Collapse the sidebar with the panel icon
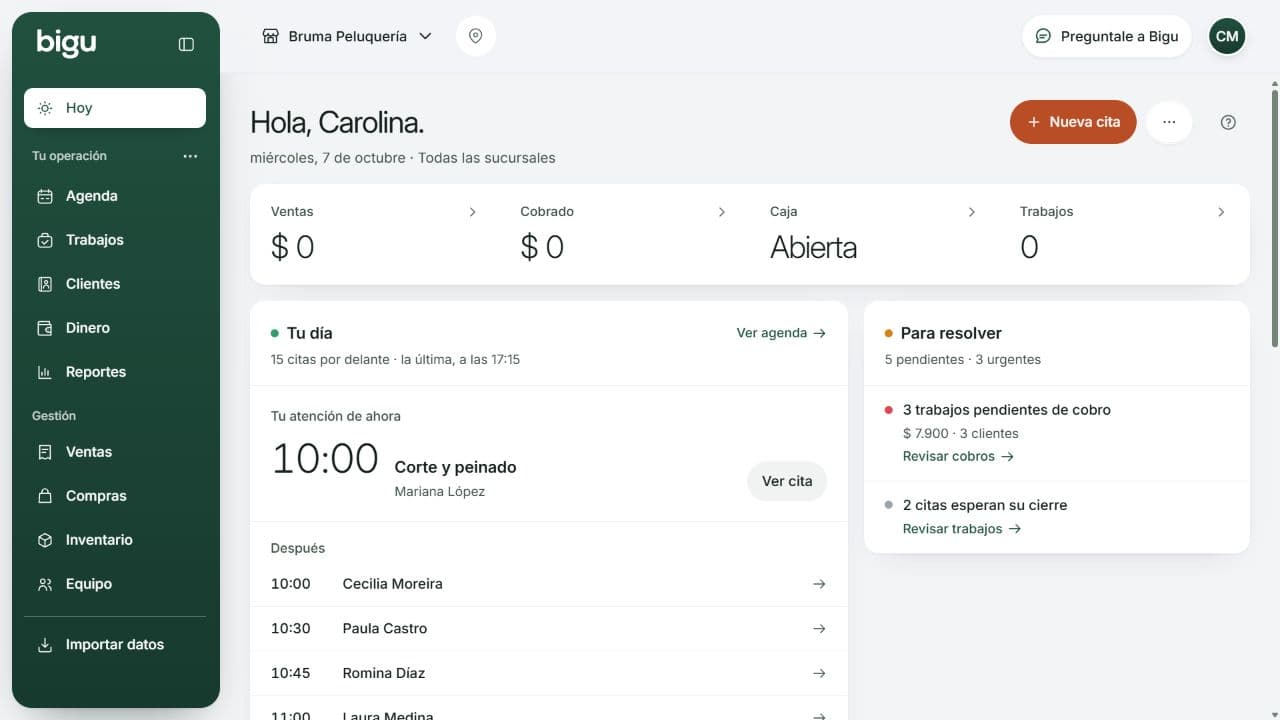This screenshot has width=1280, height=720. click(186, 44)
